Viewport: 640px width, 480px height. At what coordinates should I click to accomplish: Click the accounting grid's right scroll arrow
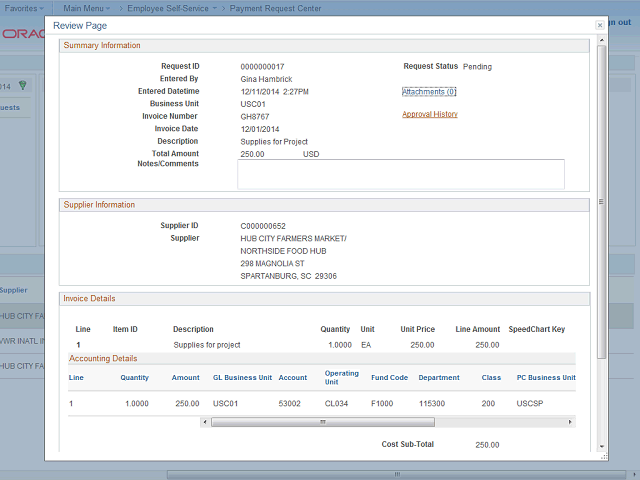tap(570, 422)
